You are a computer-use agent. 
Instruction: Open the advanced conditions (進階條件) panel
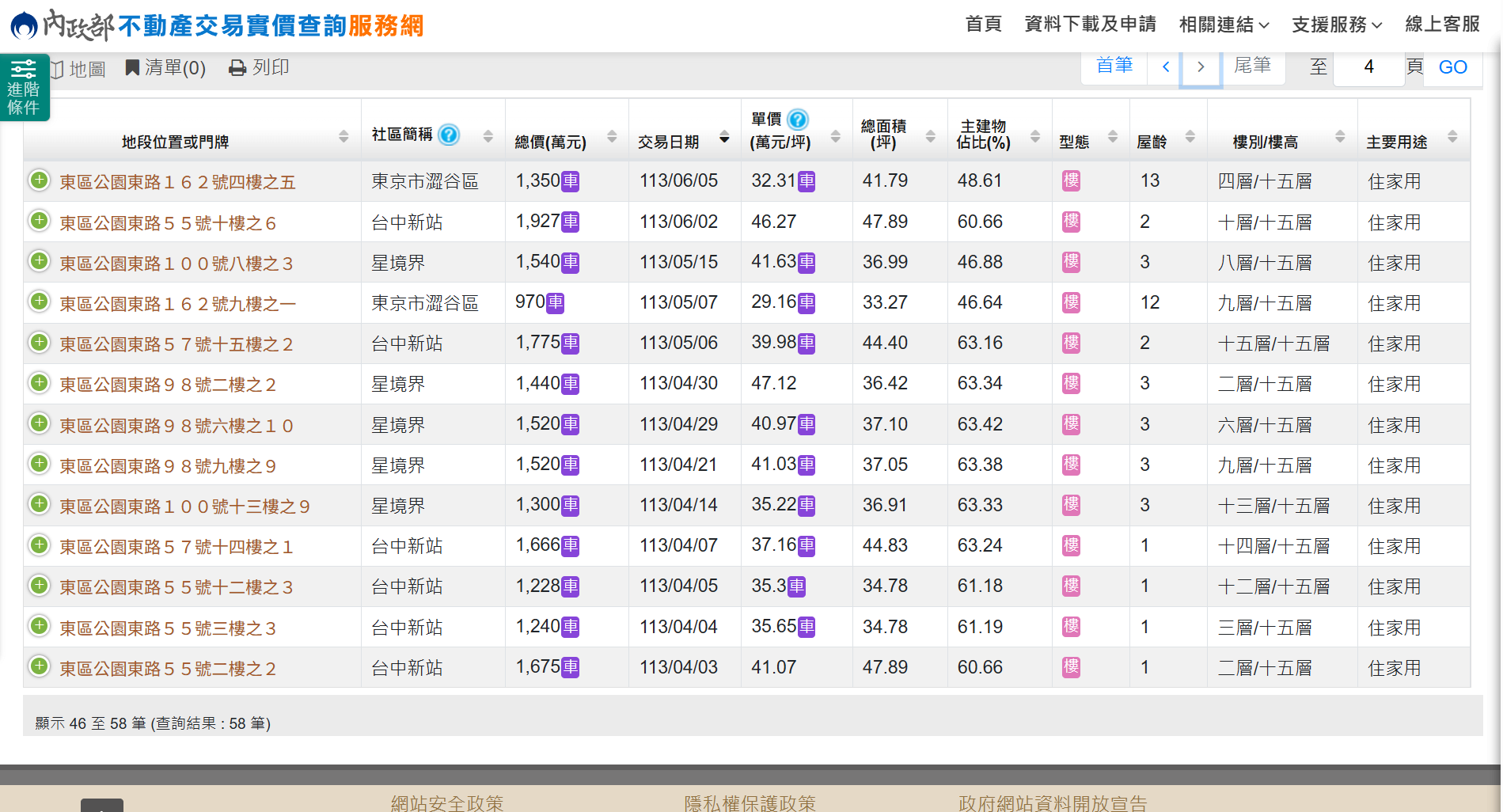[24, 87]
